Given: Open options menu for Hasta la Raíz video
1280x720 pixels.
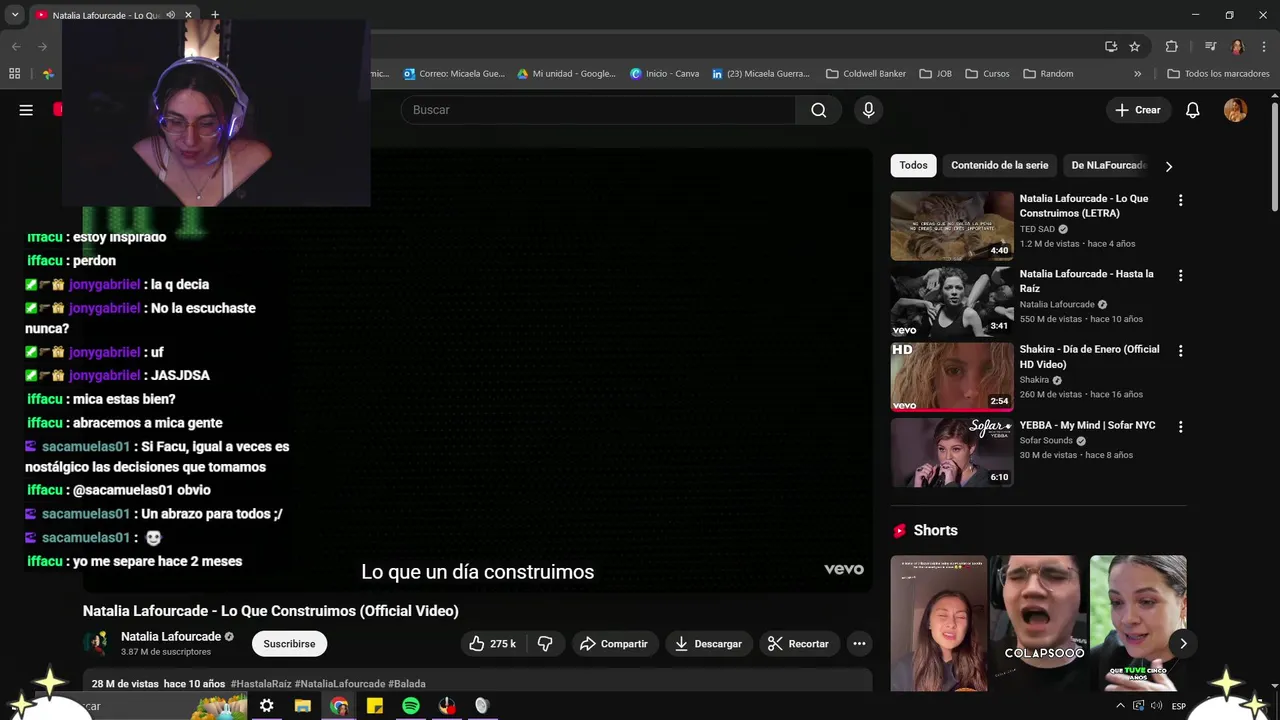Looking at the screenshot, I should pyautogui.click(x=1180, y=275).
